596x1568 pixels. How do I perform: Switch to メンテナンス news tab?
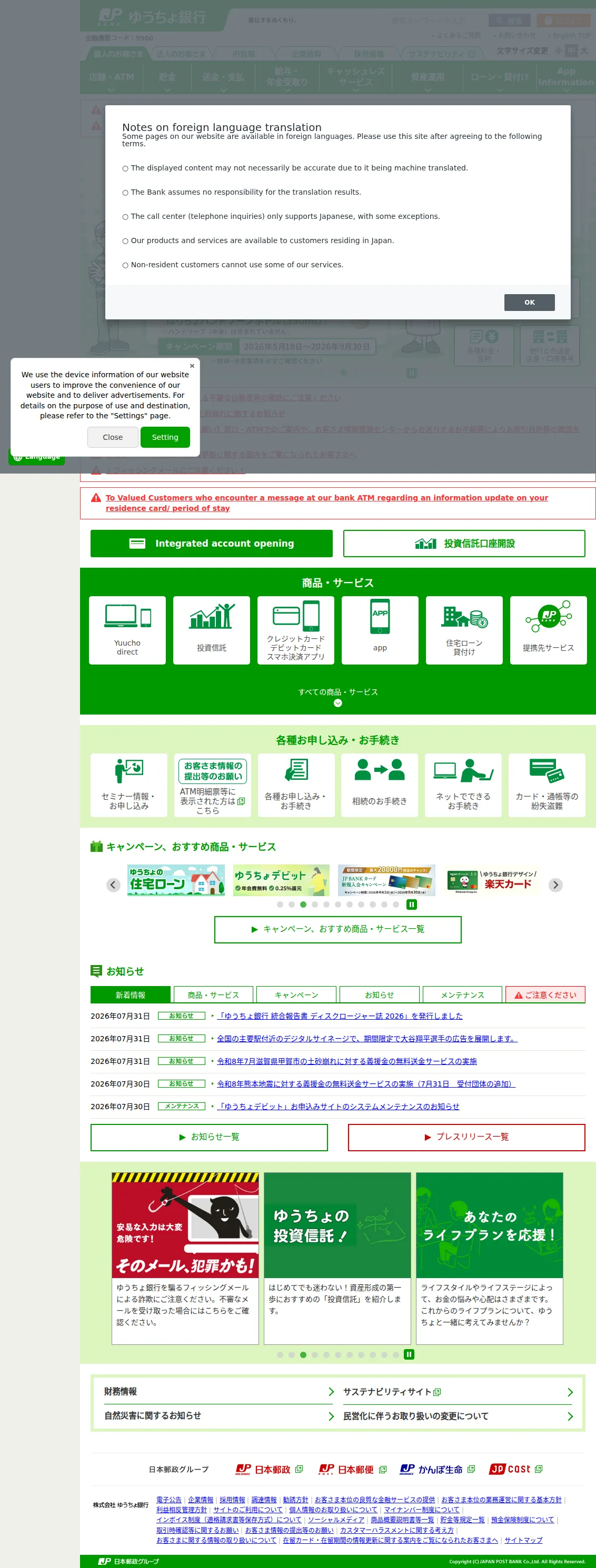(462, 994)
